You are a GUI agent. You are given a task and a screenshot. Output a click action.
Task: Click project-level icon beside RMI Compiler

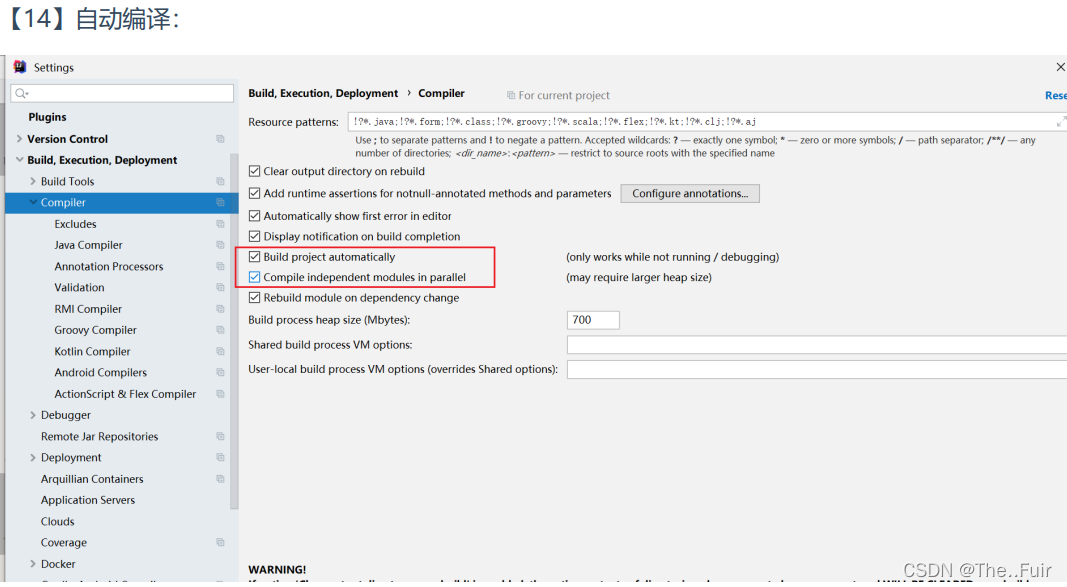click(220, 309)
